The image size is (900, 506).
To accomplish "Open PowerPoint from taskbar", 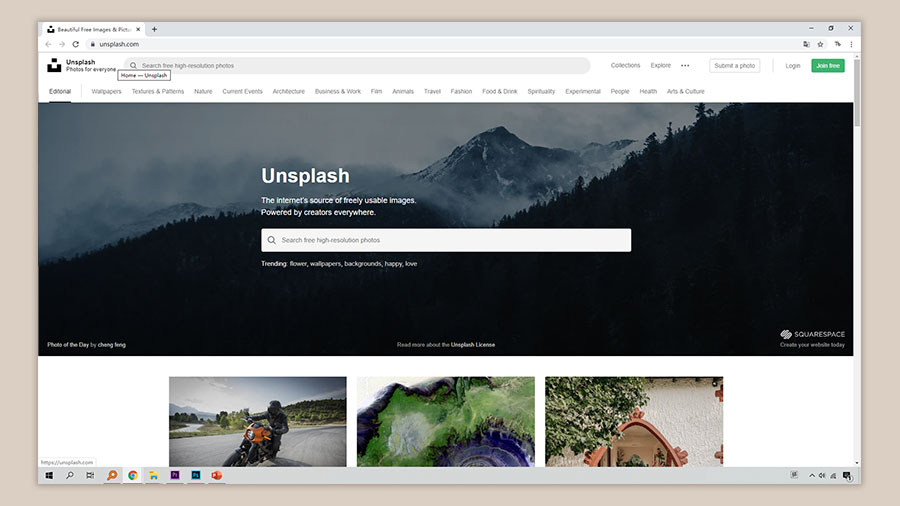I will [x=216, y=476].
